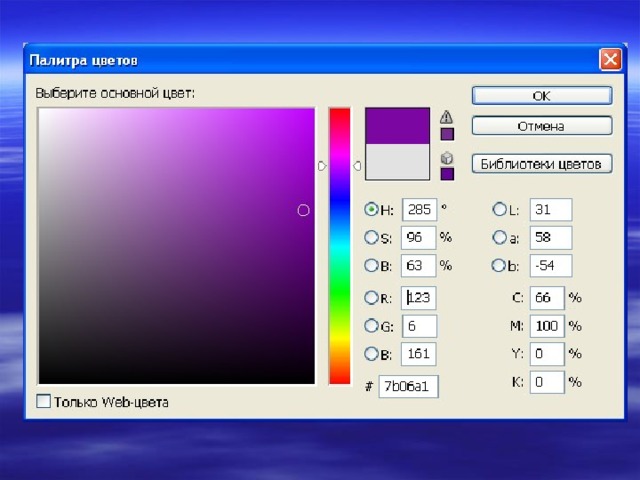Click the H field showing 285

(419, 209)
